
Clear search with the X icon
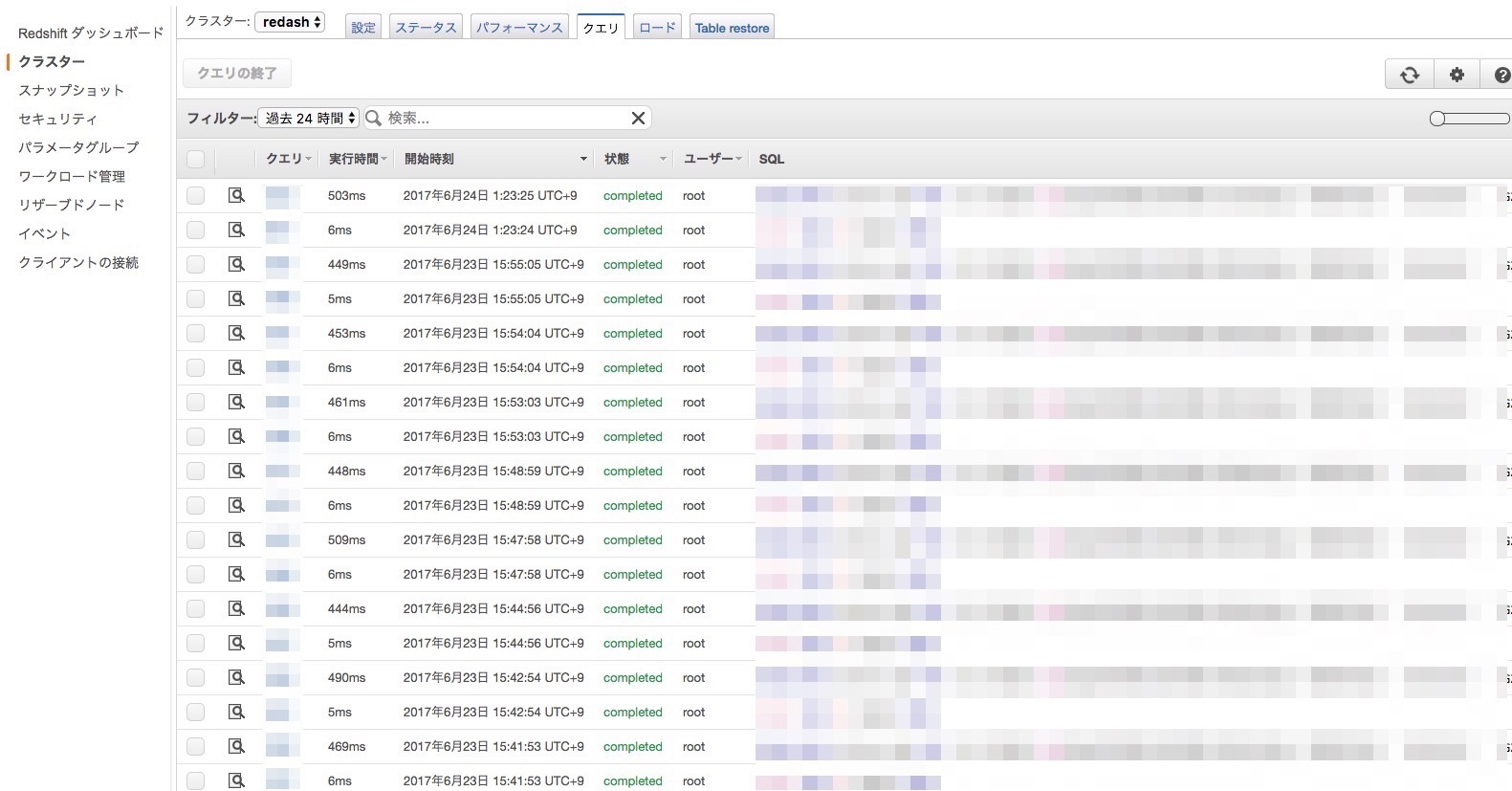click(638, 118)
